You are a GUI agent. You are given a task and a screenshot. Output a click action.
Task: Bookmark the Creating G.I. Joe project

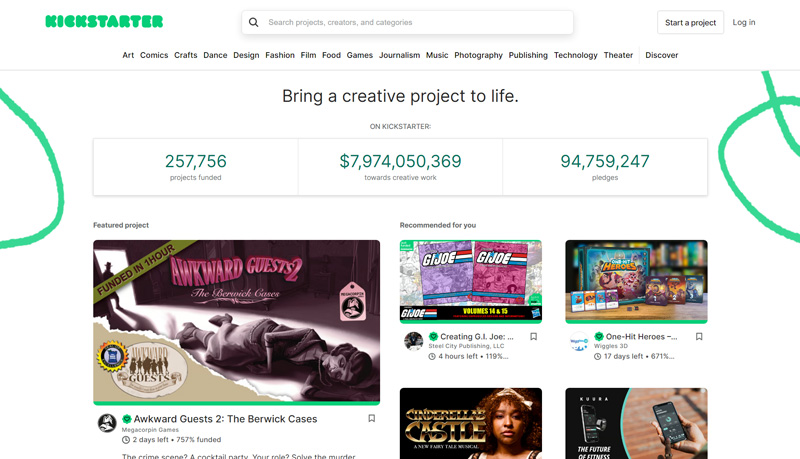coord(533,337)
